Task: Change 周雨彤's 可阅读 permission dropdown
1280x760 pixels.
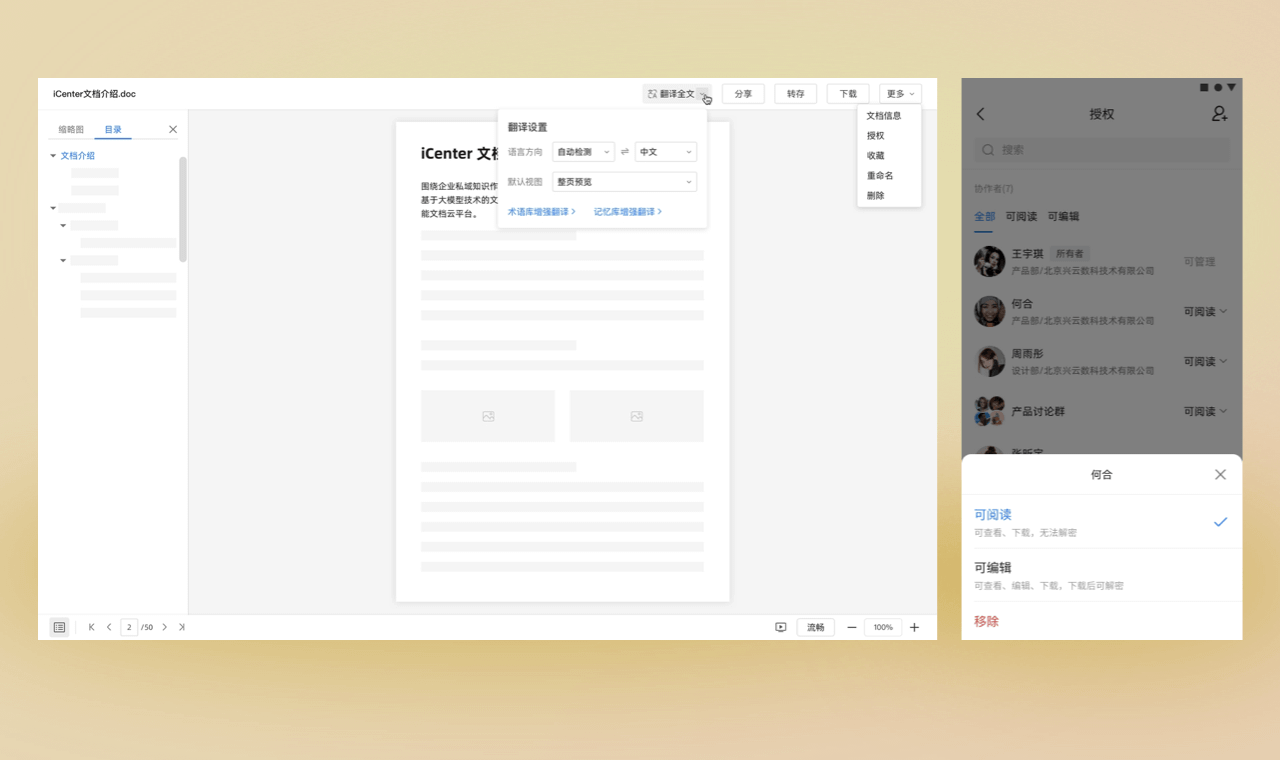Action: [x=1205, y=361]
